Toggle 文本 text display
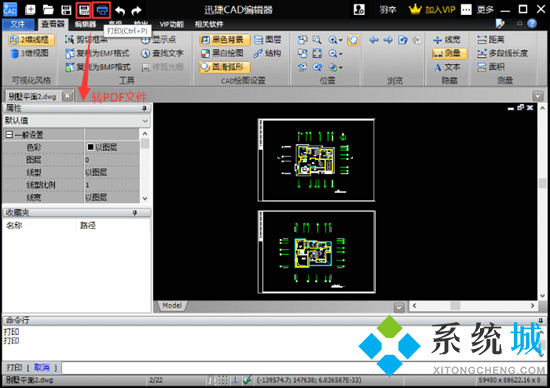 tap(447, 67)
